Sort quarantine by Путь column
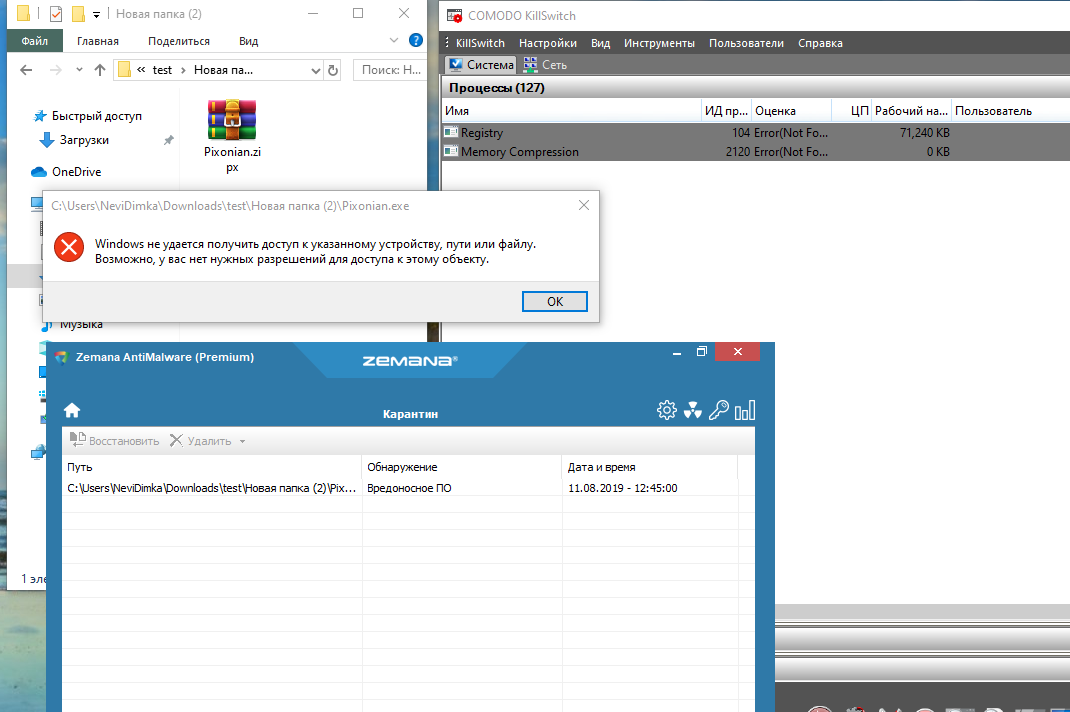The image size is (1070, 712). click(212, 467)
